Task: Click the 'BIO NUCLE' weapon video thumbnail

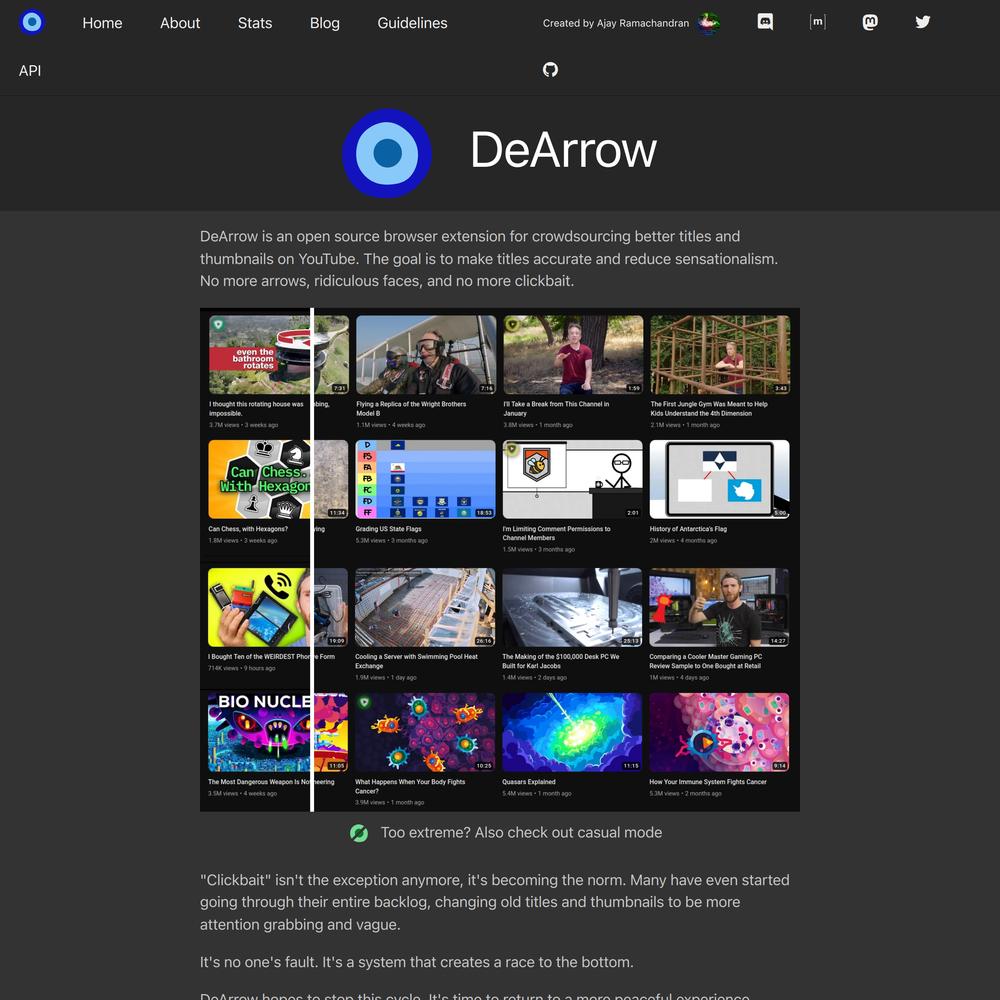Action: (x=278, y=732)
